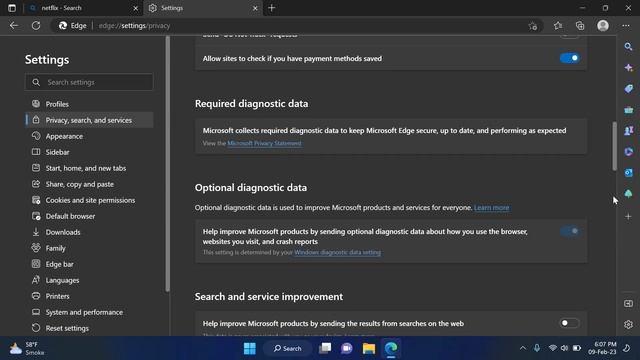Click the settings navigation scrollbar
Screen dimensions: 640x360
pyautogui.click(x=167, y=163)
